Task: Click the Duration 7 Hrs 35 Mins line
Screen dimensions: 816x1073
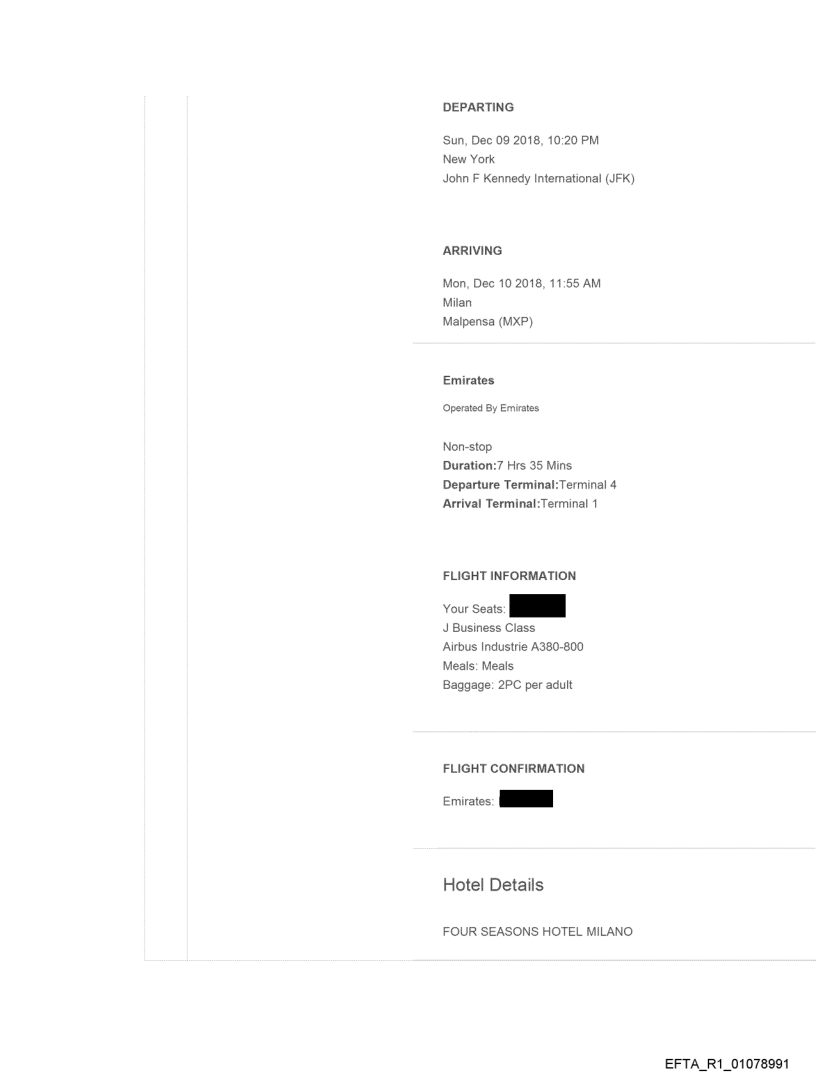Action: (x=507, y=466)
